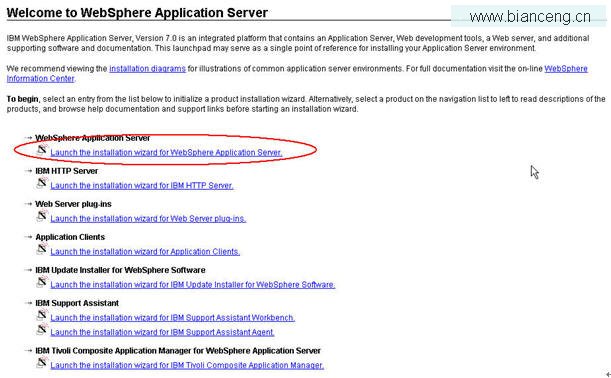611x378 pixels.
Task: Click the installer icon beside Support Assistant Workbench link
Action: click(42, 315)
